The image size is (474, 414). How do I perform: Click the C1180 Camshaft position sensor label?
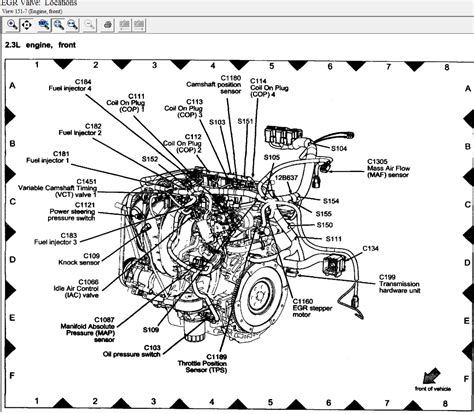pos(214,84)
